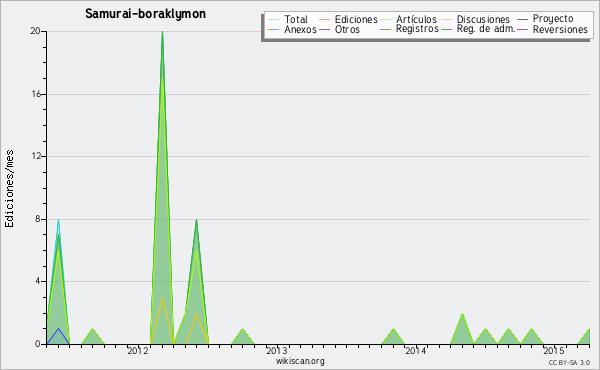Click the 2012 x-axis label
The image size is (600, 370).
(x=138, y=351)
